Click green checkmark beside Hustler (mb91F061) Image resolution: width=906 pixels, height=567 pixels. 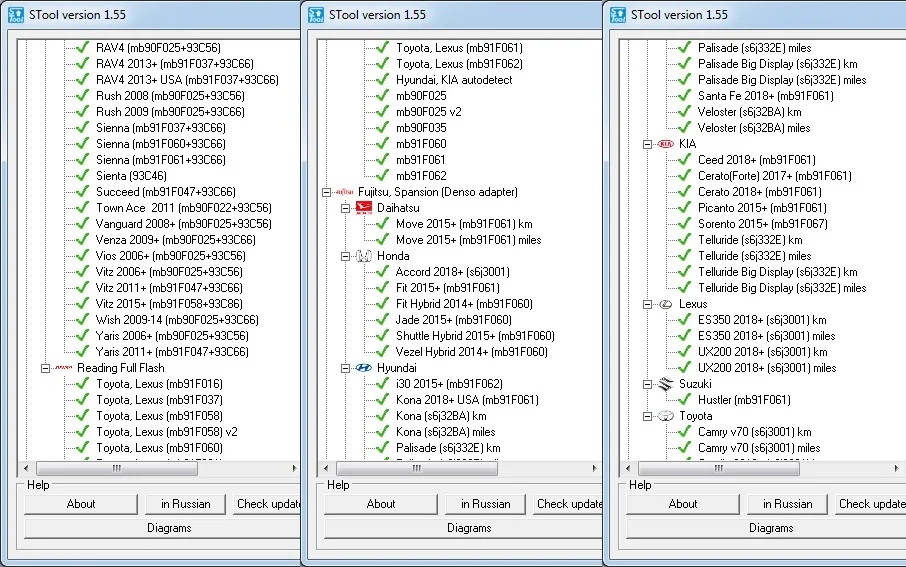click(x=684, y=399)
